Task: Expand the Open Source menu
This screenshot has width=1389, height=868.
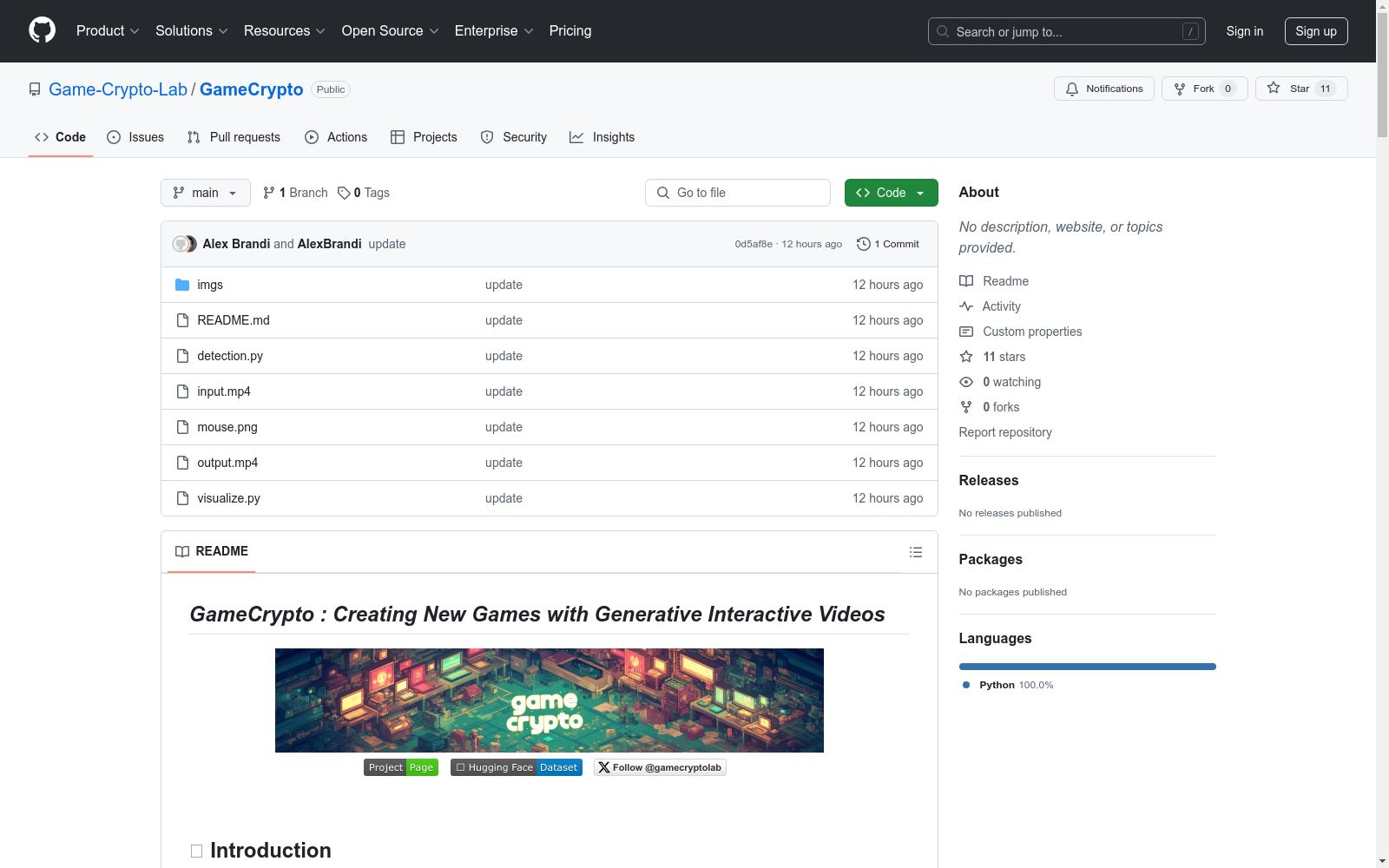Action: [391, 31]
